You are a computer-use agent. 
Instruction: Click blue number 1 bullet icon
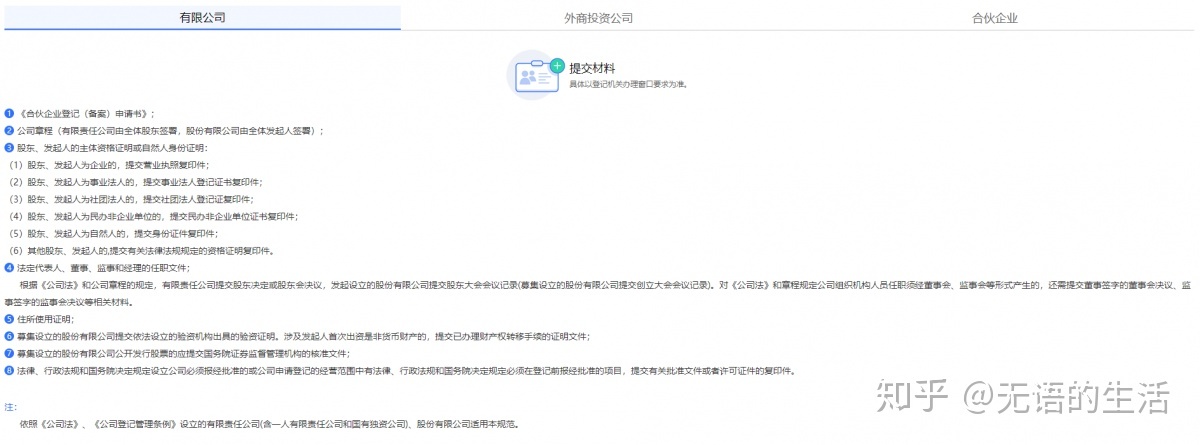click(x=9, y=113)
